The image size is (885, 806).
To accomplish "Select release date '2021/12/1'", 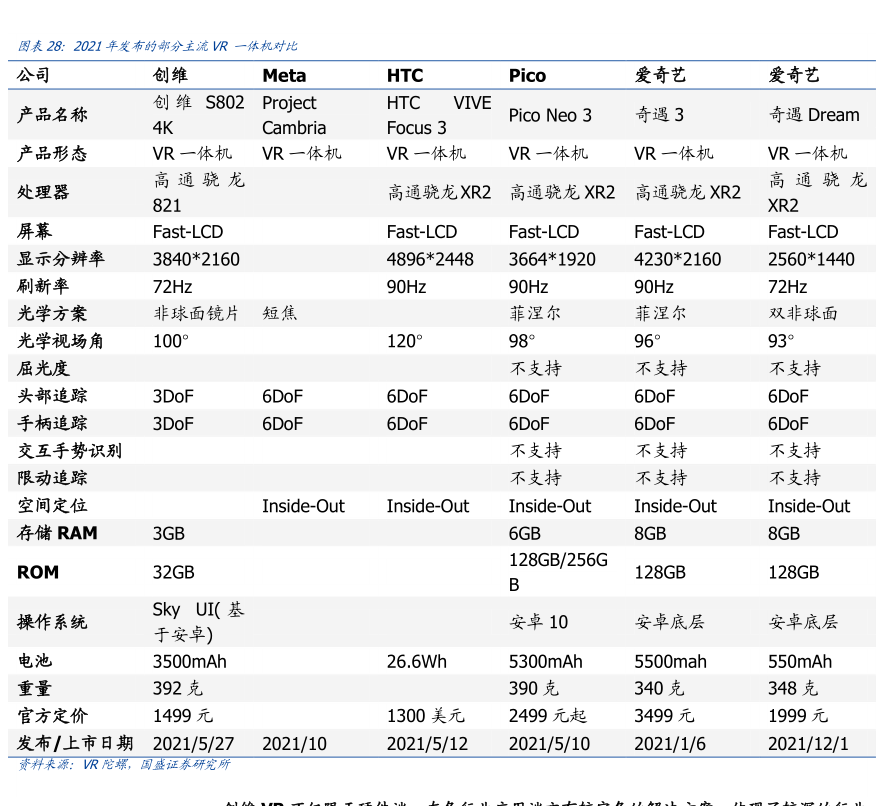I will (808, 744).
